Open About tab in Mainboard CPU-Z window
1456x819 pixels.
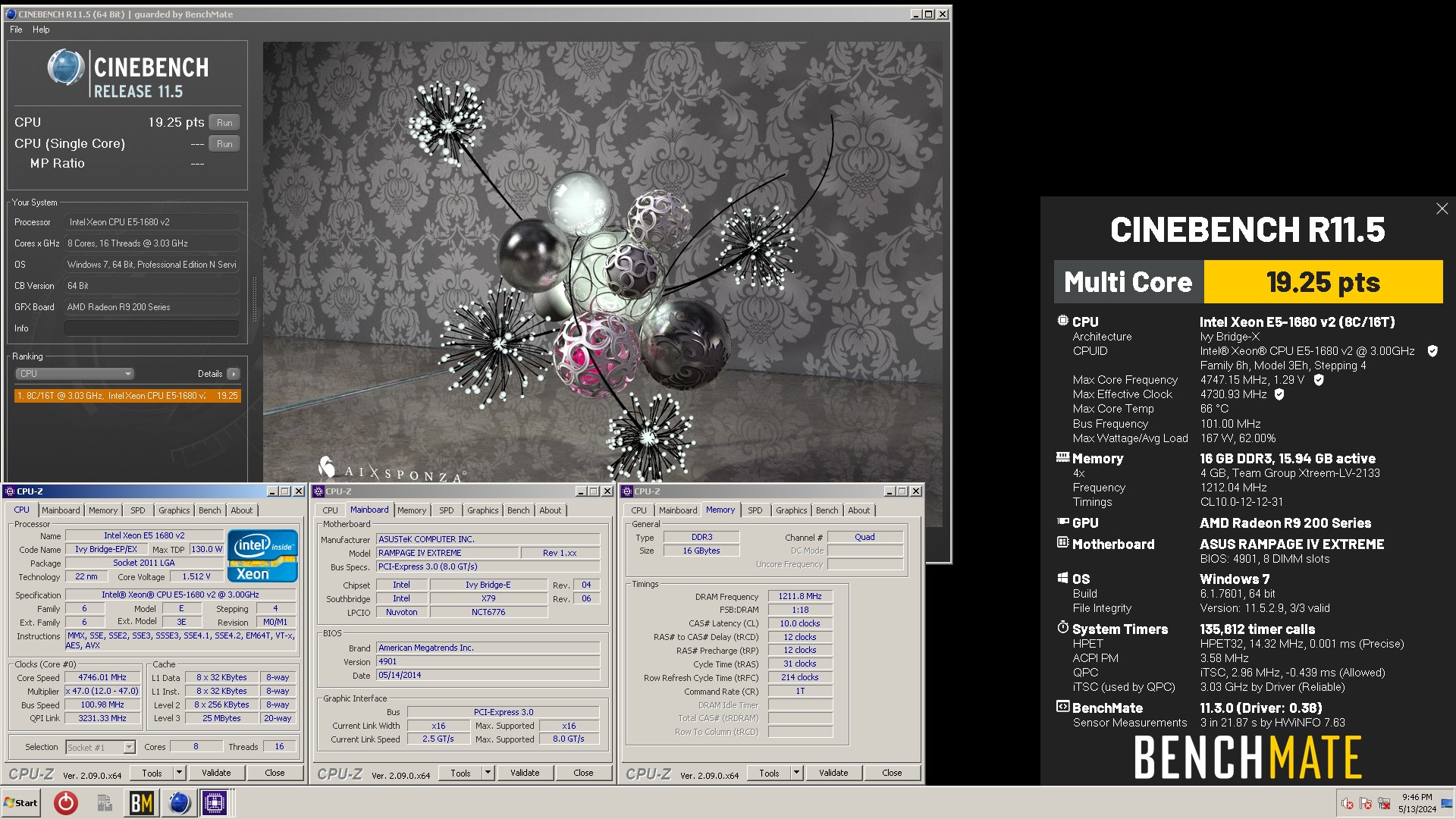[551, 510]
